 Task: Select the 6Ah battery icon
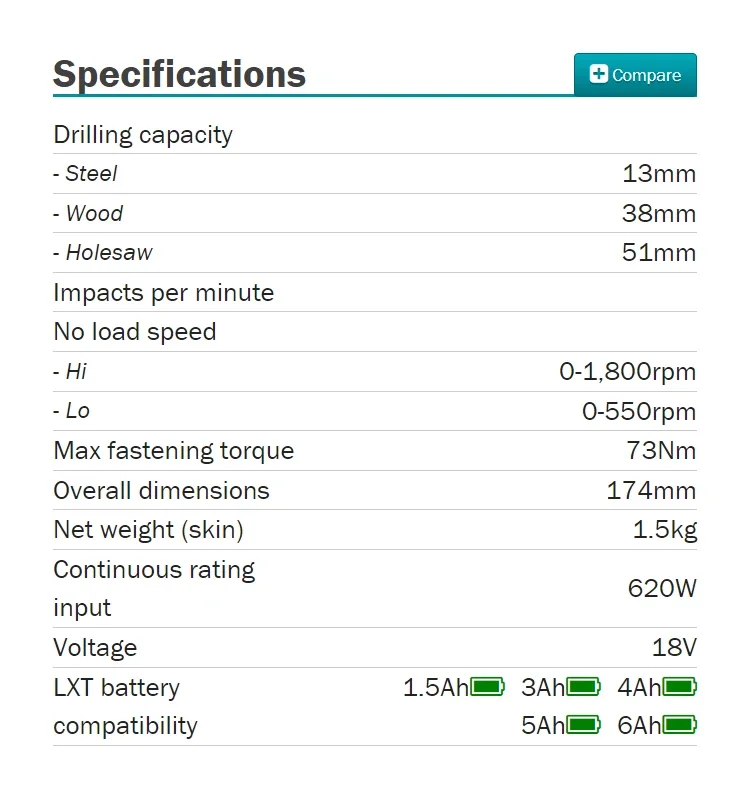click(679, 724)
